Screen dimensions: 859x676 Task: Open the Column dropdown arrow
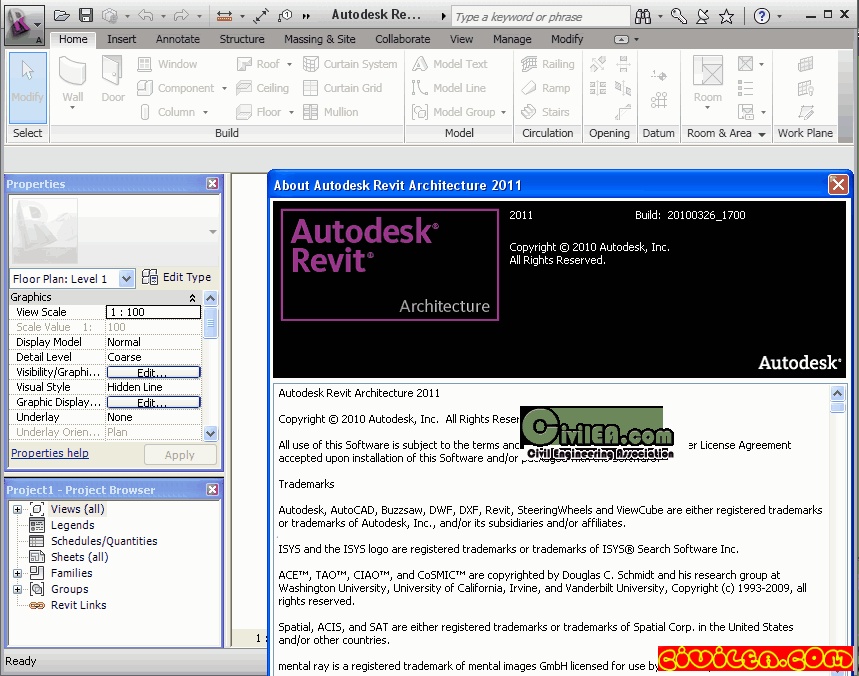coord(205,112)
